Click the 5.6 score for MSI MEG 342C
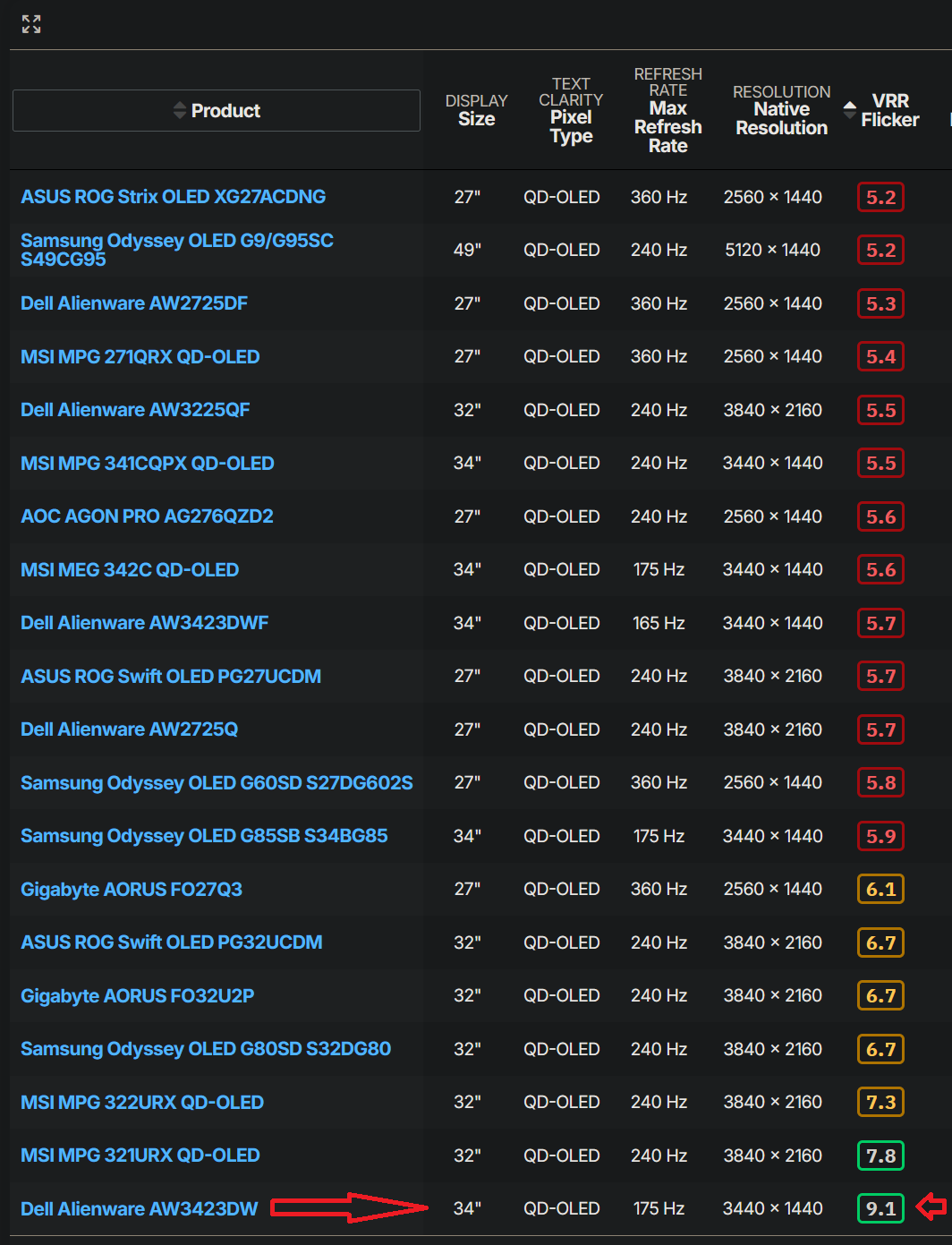Image resolution: width=952 pixels, height=1245 pixels. 880,569
